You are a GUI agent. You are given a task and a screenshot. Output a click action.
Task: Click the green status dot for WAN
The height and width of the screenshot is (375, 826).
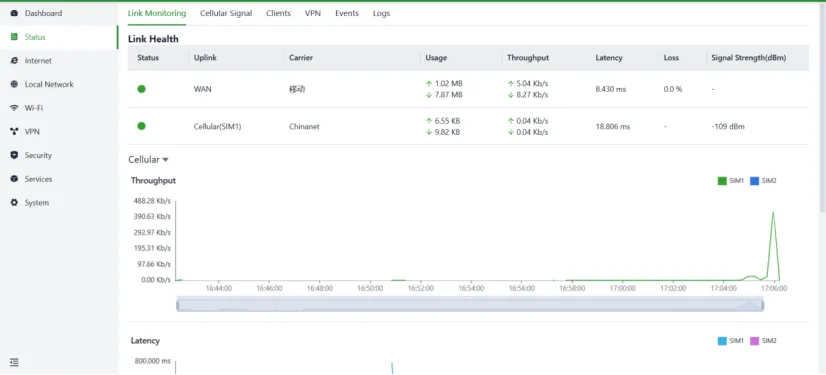click(x=141, y=89)
